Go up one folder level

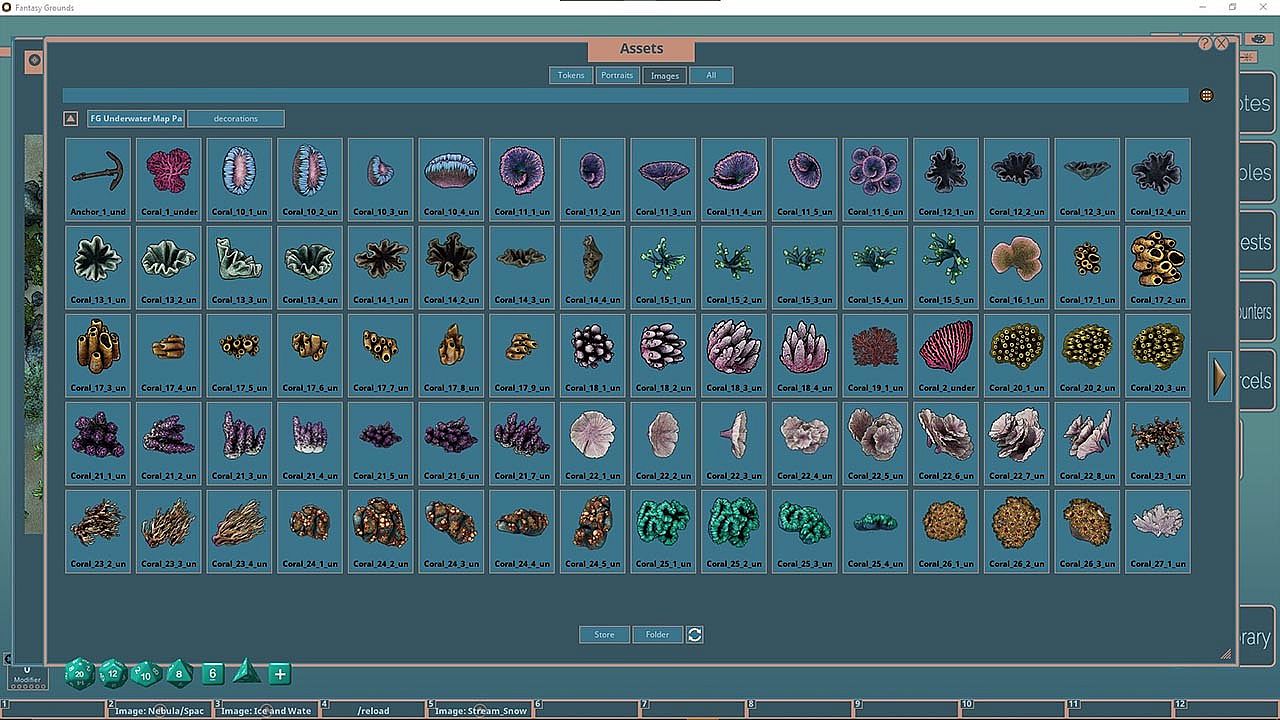(71, 119)
